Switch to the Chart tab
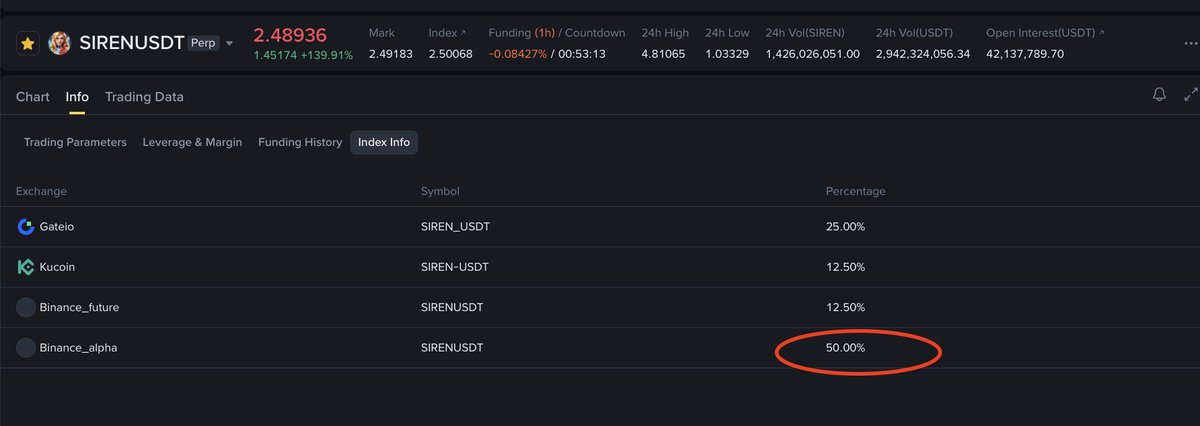This screenshot has height=426, width=1200. click(x=32, y=97)
